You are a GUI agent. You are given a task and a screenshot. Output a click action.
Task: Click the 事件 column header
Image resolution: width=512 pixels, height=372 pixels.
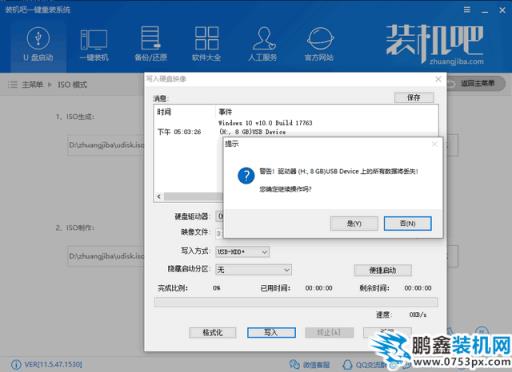pyautogui.click(x=225, y=112)
